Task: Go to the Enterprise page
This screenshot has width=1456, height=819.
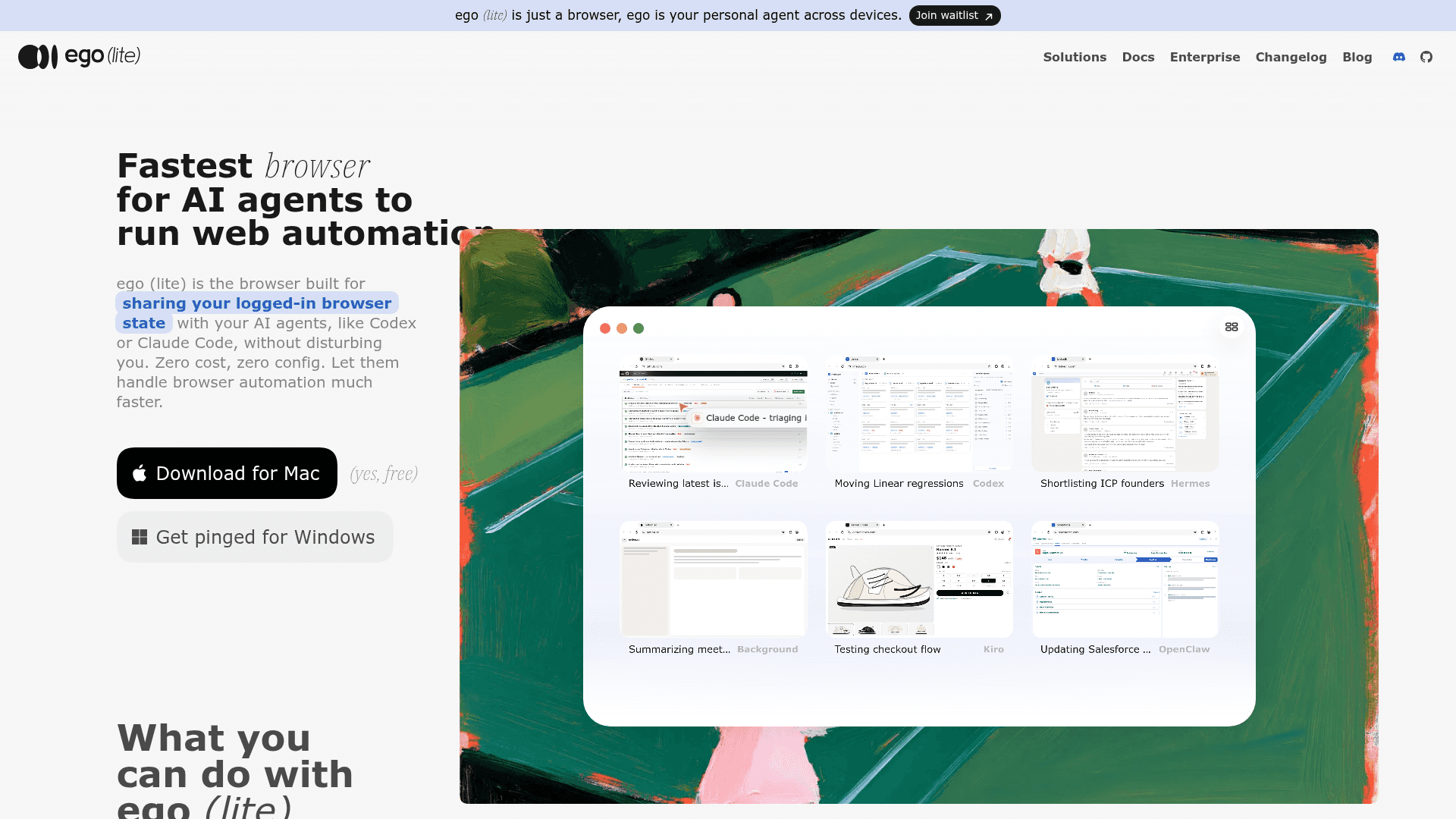Action: coord(1205,57)
